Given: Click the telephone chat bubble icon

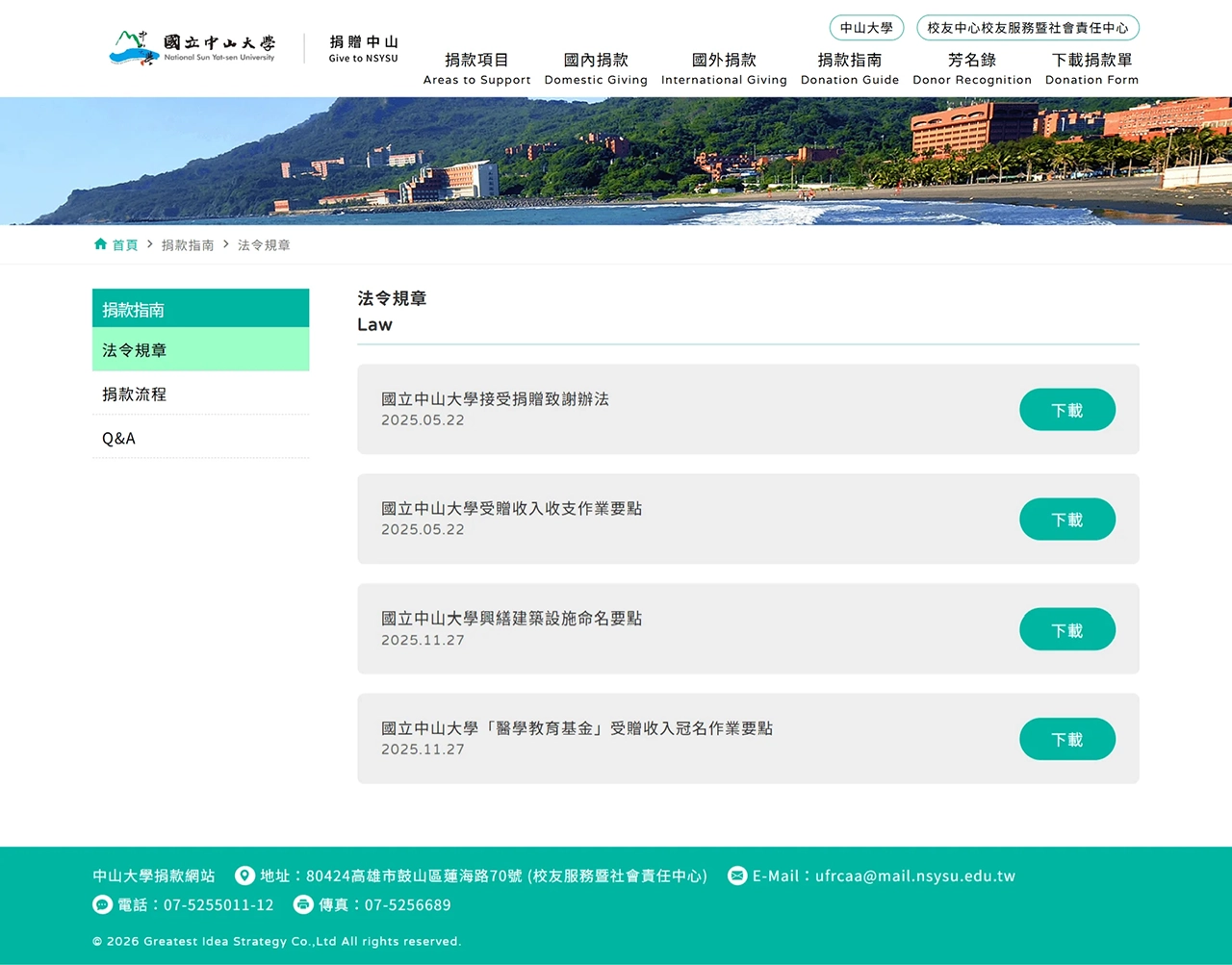Looking at the screenshot, I should click(102, 904).
